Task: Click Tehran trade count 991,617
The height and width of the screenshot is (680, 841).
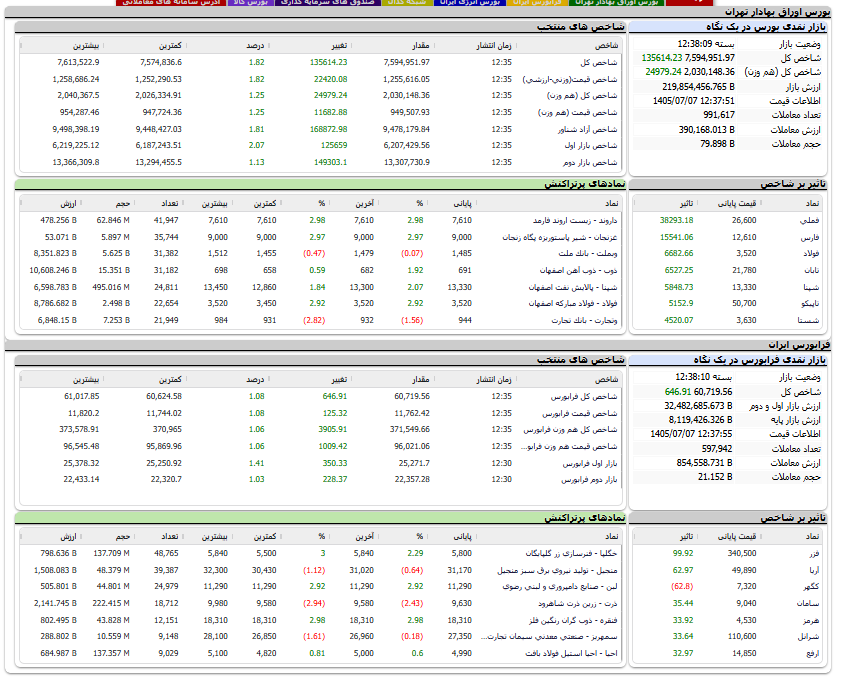Action: coord(719,115)
